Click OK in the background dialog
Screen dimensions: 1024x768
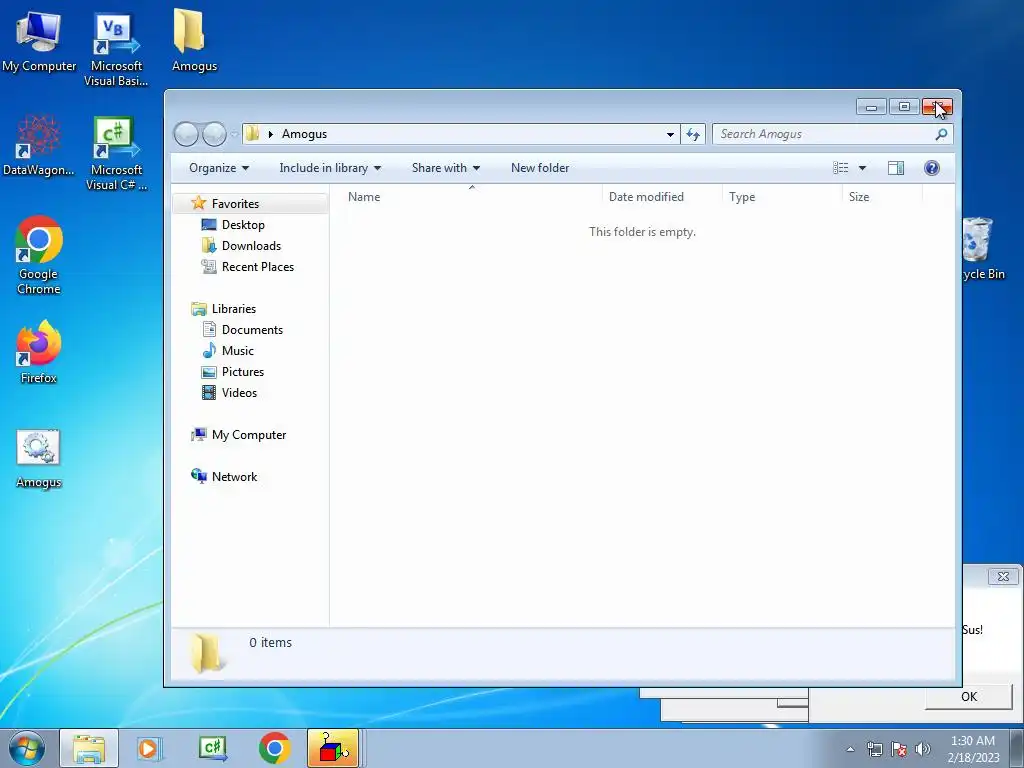(969, 696)
